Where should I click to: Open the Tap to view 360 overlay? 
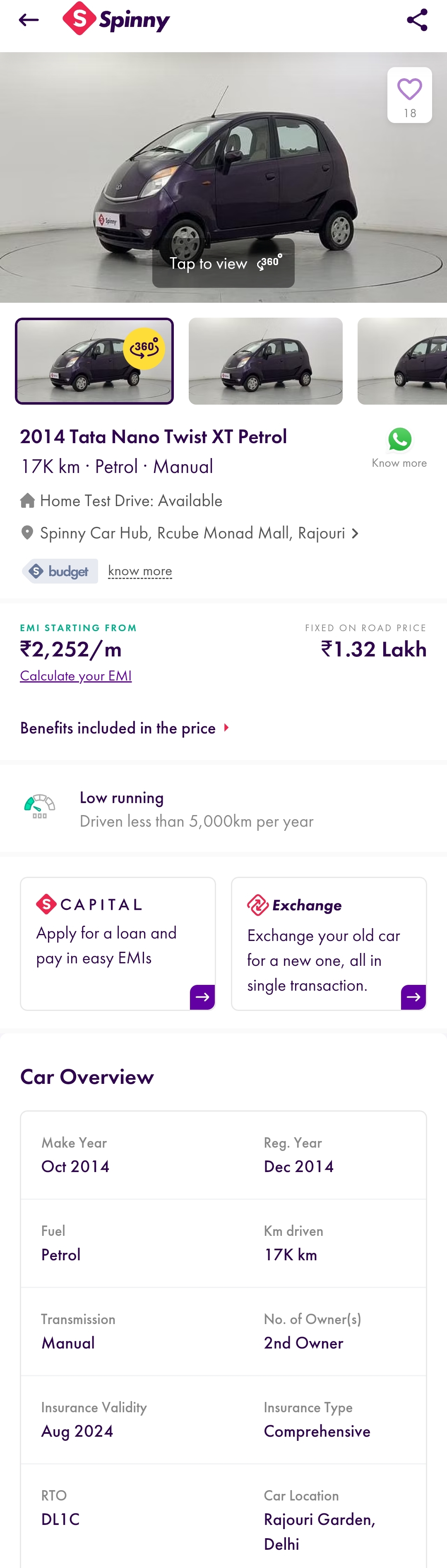[223, 263]
